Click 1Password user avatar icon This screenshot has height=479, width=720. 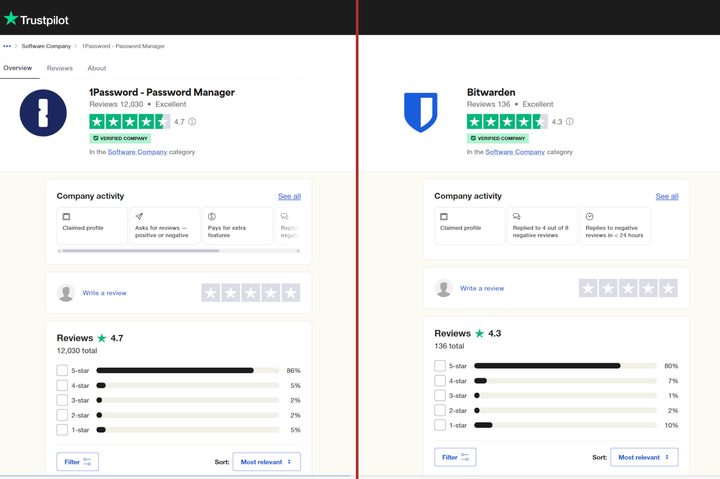[x=66, y=293]
